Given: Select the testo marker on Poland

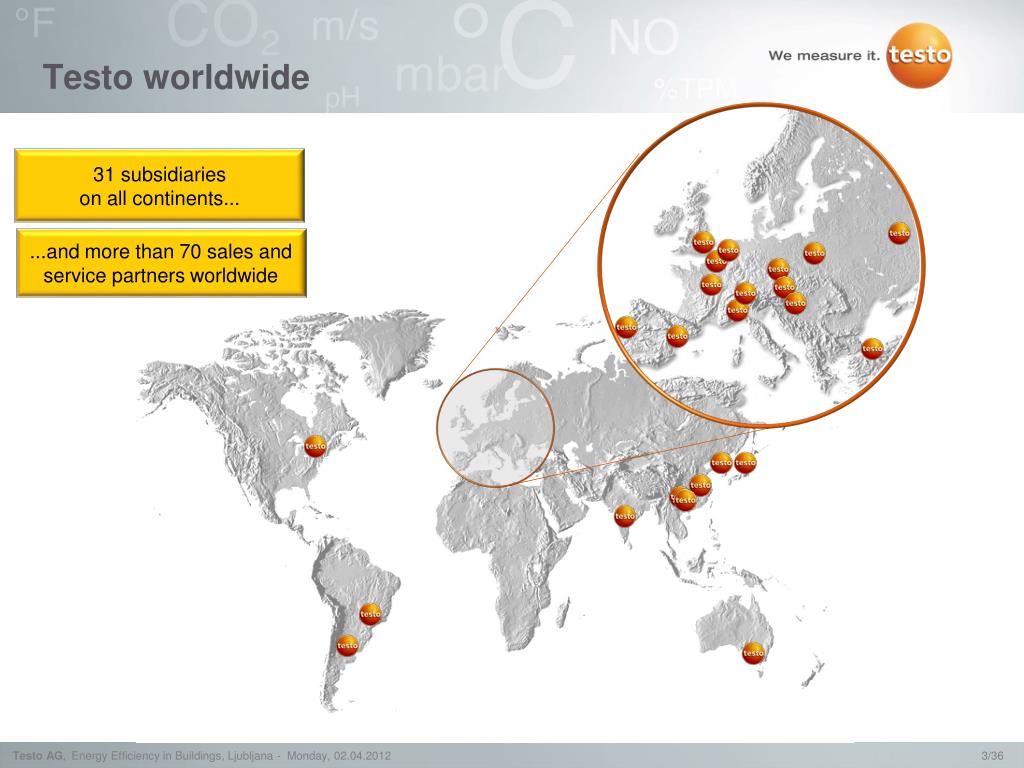Looking at the screenshot, I should [814, 253].
